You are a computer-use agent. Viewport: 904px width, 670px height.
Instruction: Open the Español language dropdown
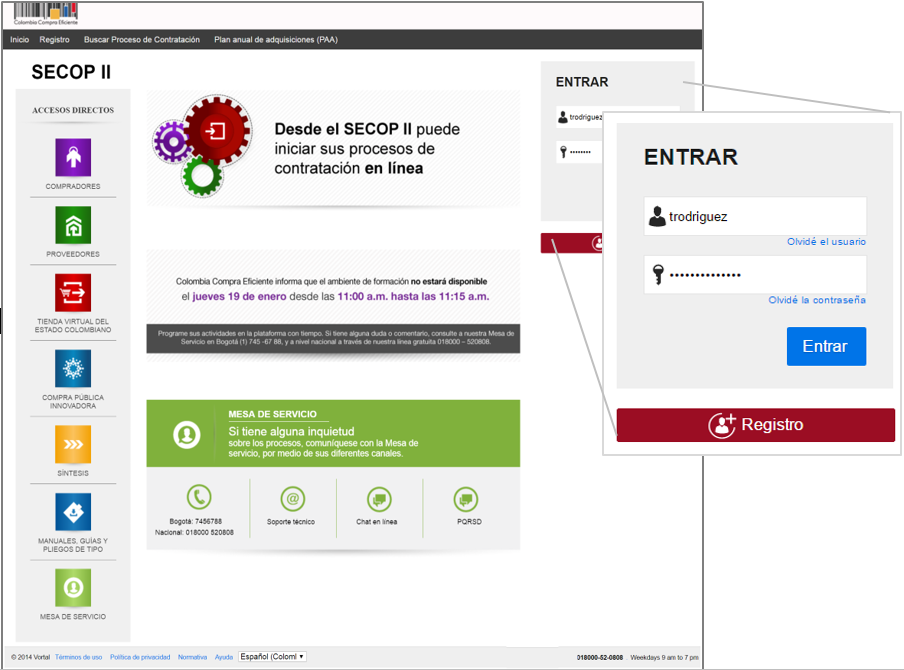[x=272, y=657]
